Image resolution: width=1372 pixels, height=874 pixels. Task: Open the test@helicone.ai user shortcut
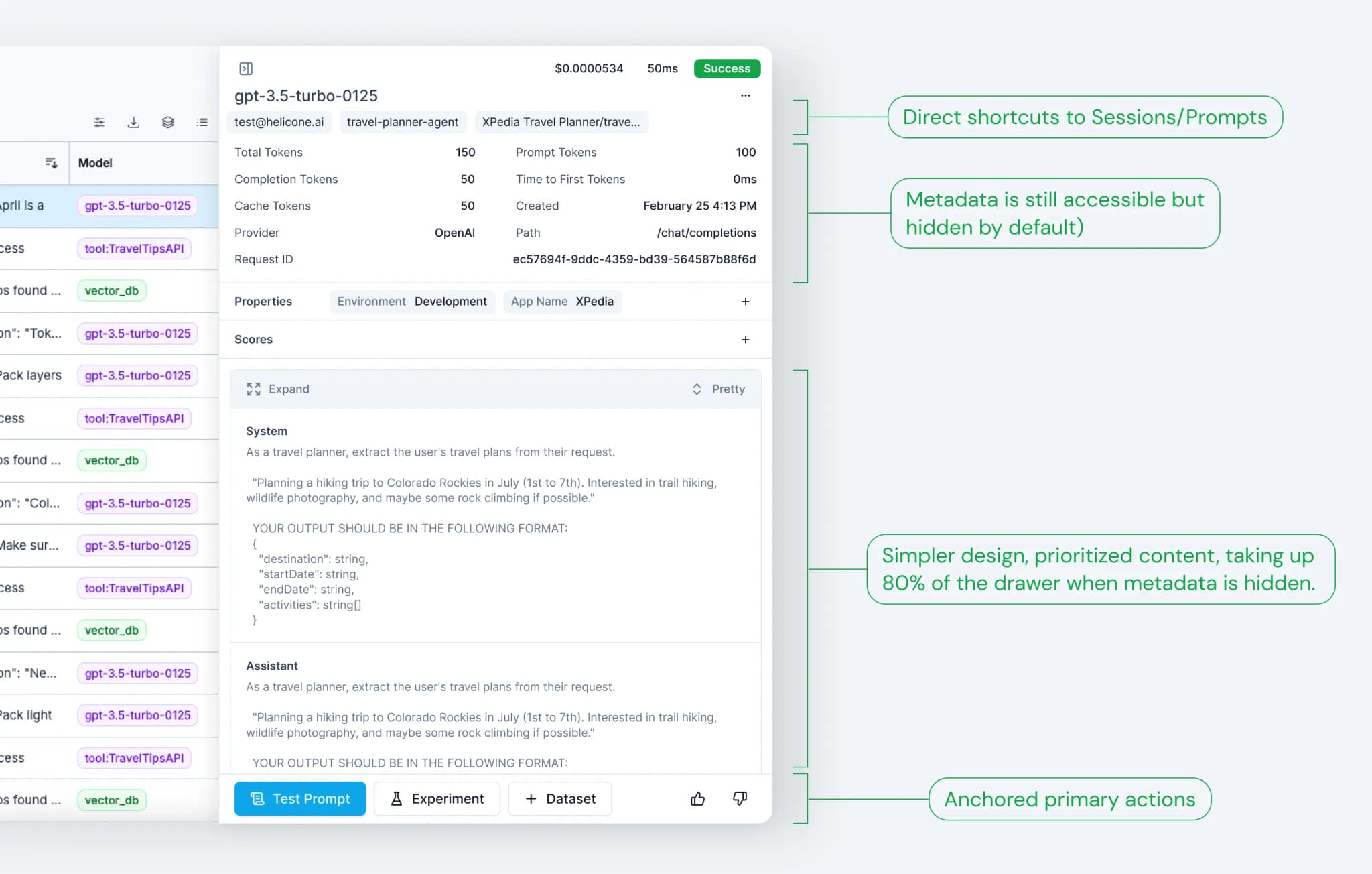point(279,122)
